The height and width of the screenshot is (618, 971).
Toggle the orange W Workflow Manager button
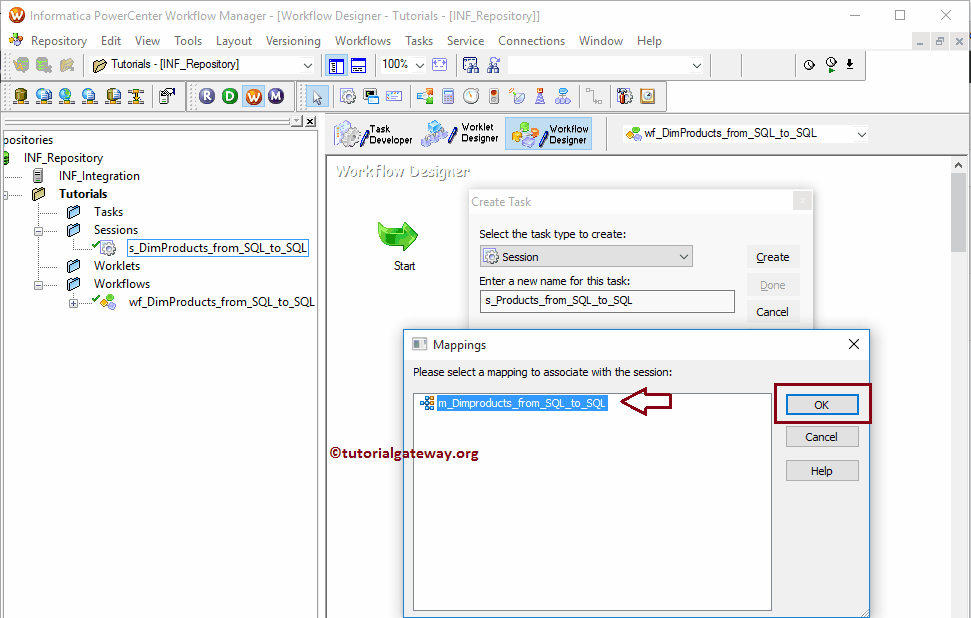[x=253, y=96]
